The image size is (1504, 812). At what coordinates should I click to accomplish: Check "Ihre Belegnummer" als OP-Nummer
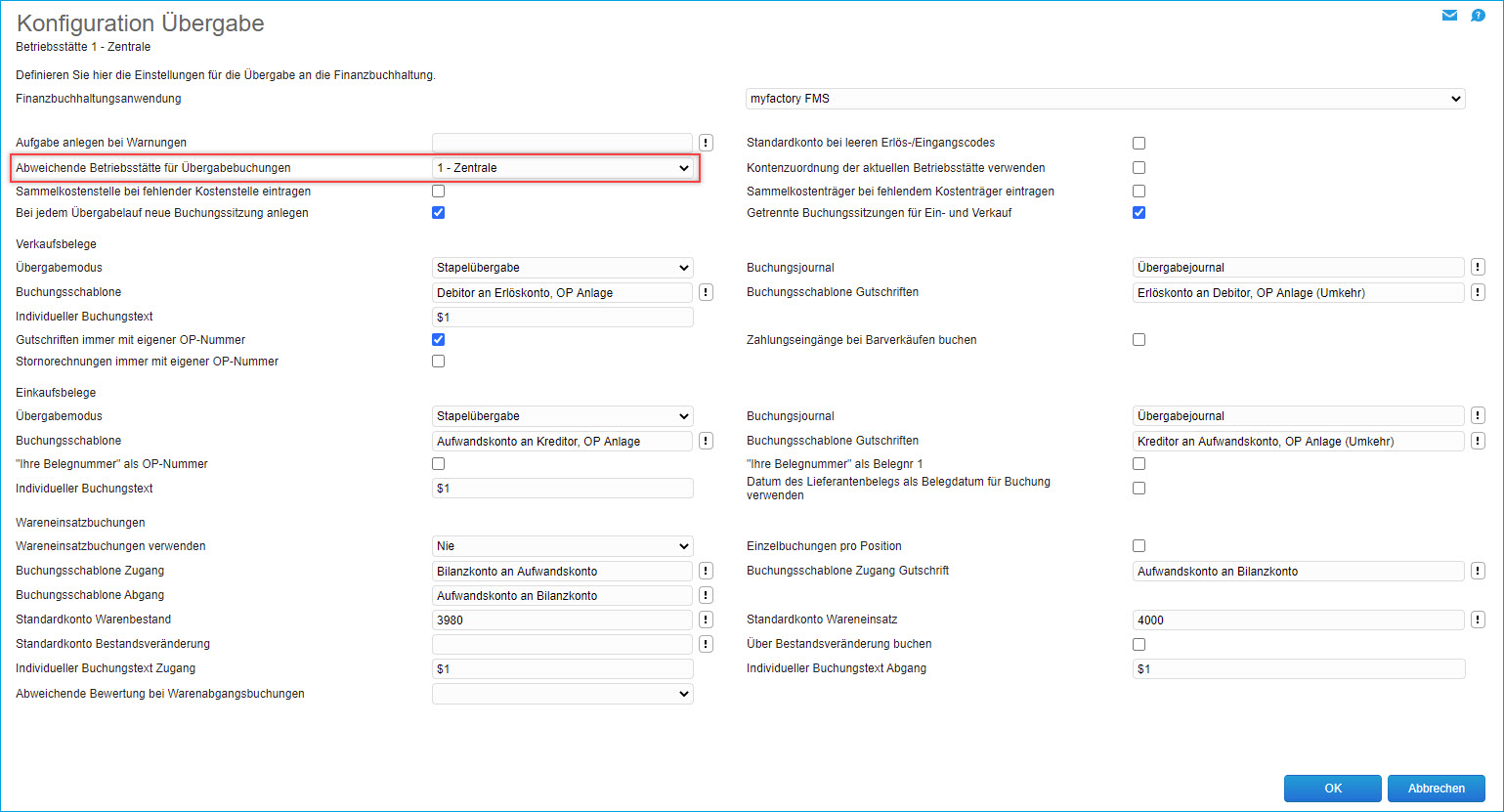pos(438,464)
